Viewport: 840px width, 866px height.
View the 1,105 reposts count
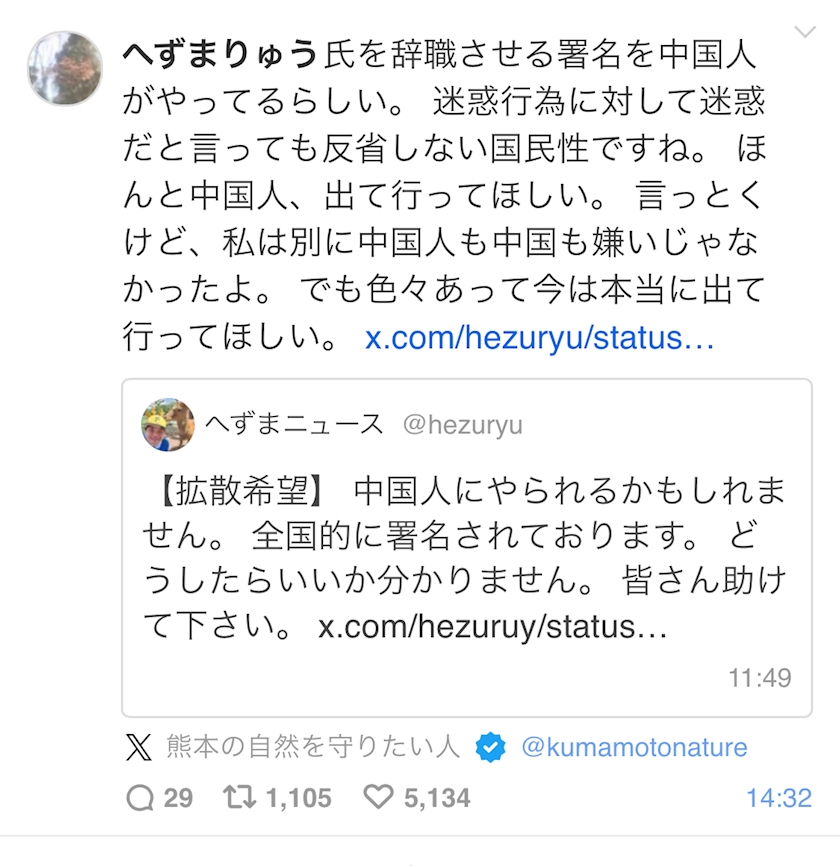point(299,798)
